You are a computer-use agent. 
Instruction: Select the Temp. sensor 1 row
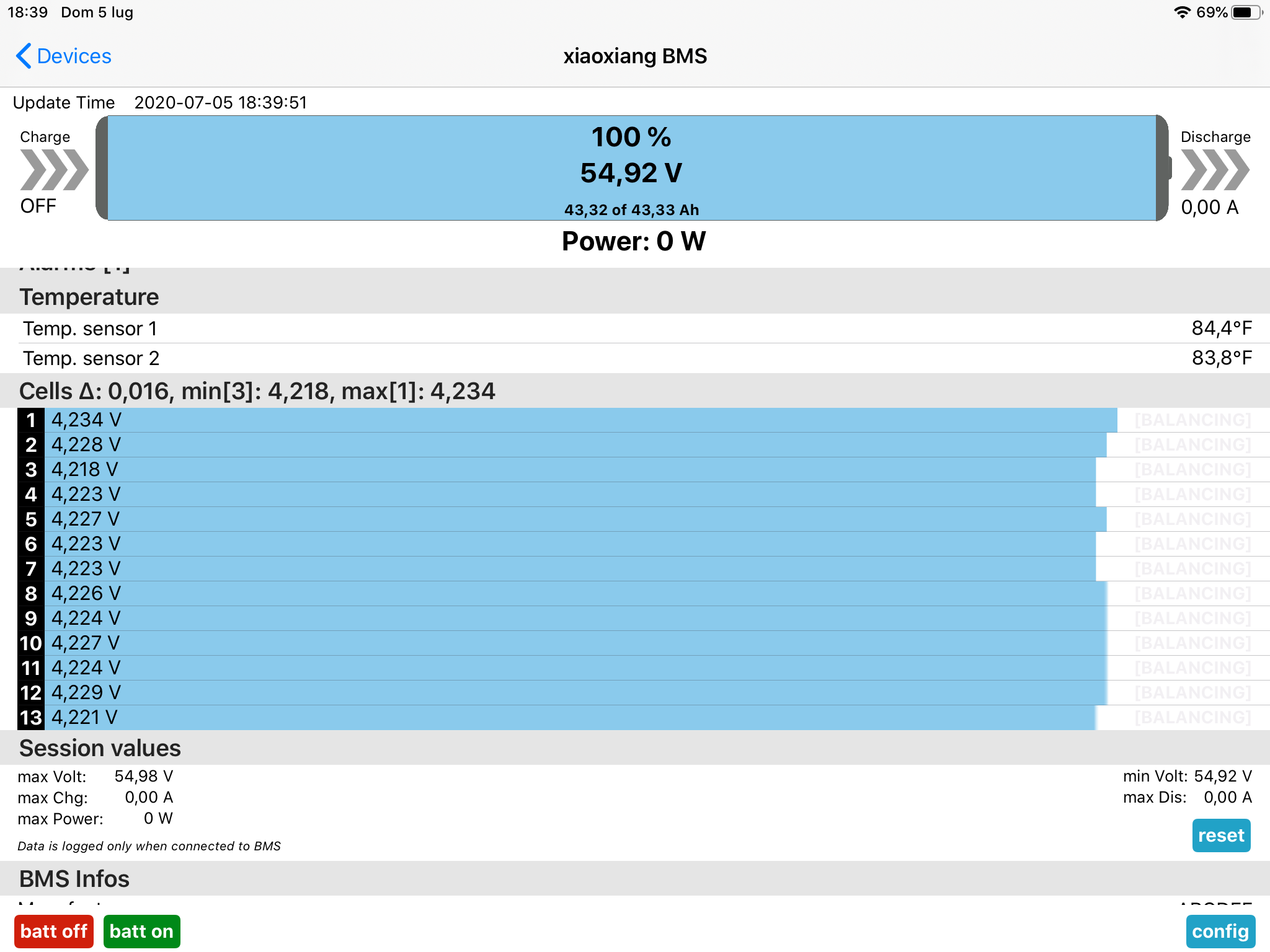point(635,328)
